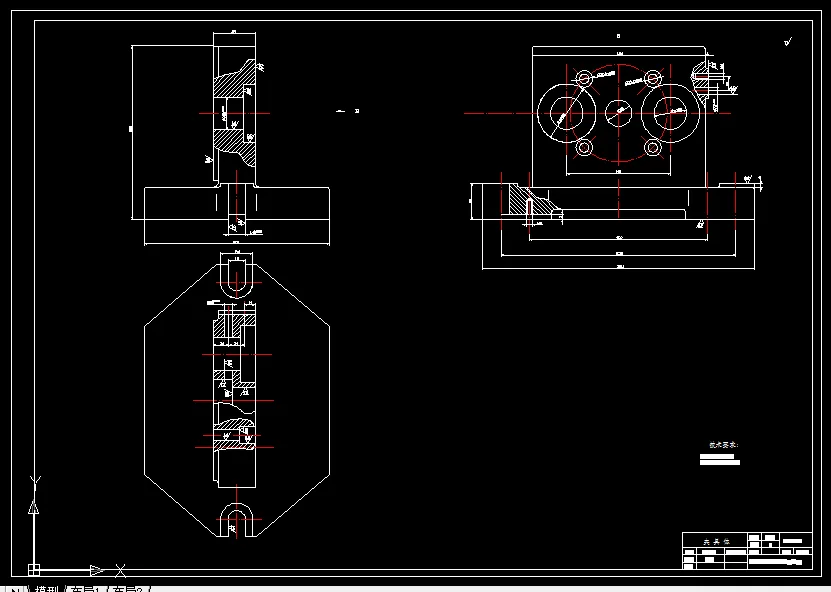Screen dimensions: 831x592
Task: Switch to the 布局1 layout tab
Action: (85, 589)
